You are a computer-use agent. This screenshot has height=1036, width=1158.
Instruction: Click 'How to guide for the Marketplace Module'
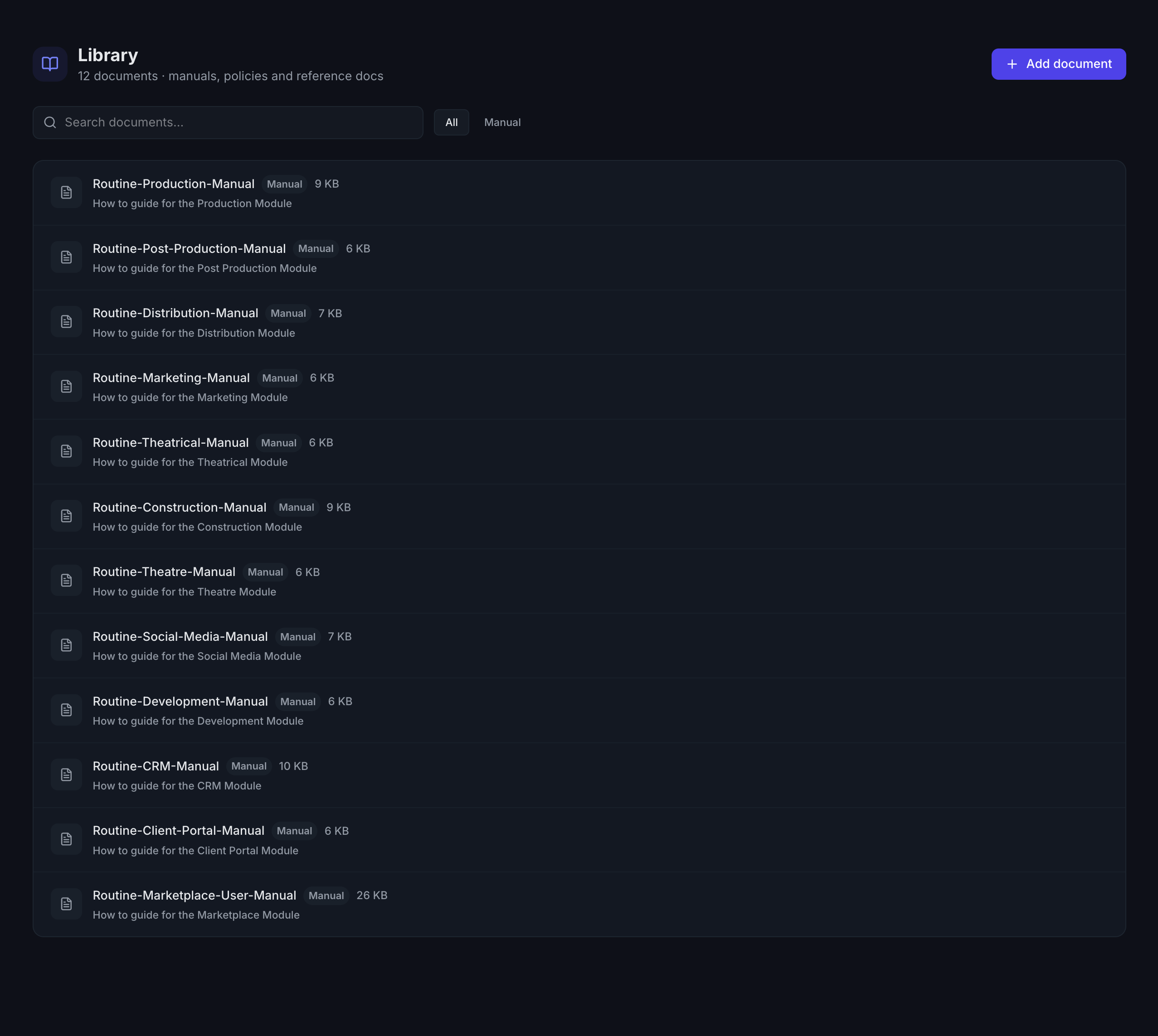click(x=196, y=915)
